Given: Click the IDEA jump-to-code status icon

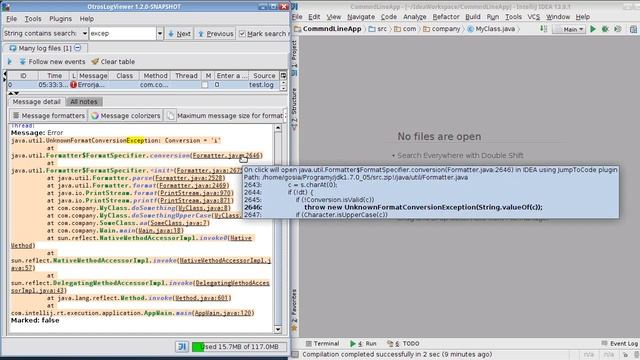Looking at the screenshot, I should (182, 347).
